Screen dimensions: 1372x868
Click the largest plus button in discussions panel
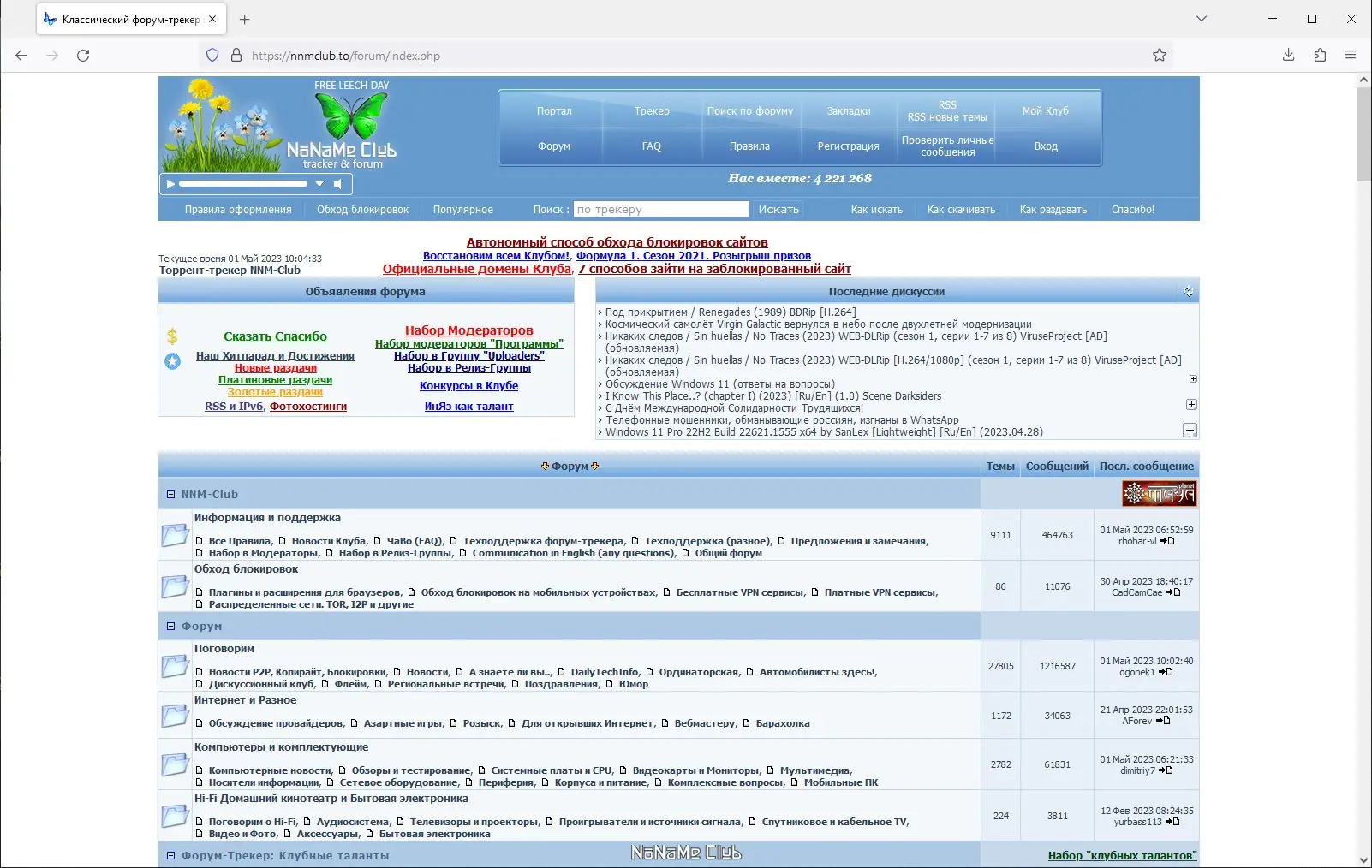(x=1190, y=430)
